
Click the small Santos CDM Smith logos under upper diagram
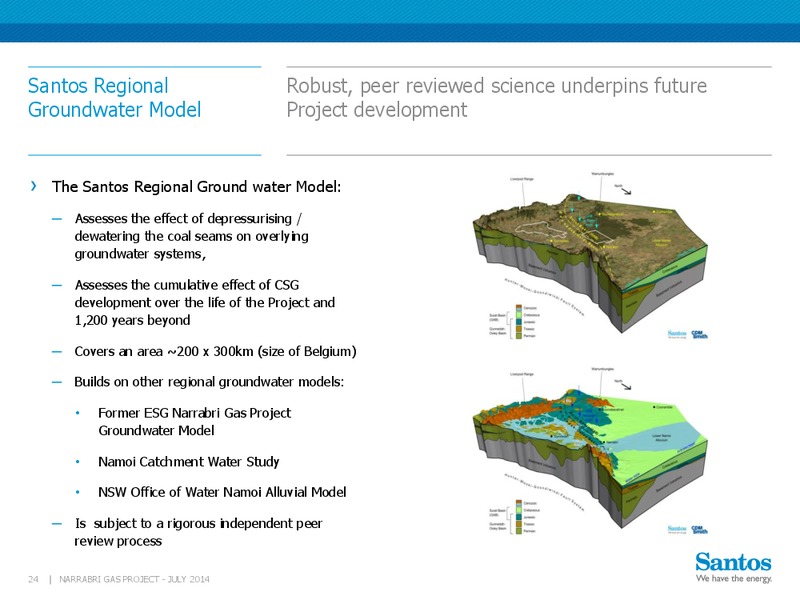click(688, 335)
